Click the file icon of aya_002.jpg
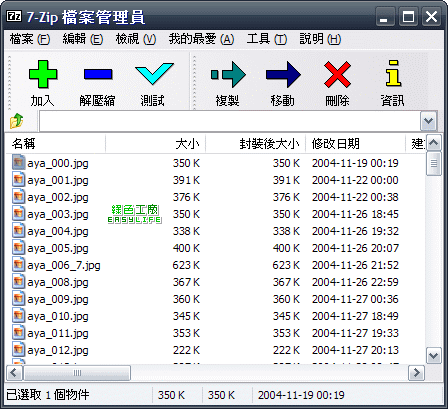 click(18, 196)
